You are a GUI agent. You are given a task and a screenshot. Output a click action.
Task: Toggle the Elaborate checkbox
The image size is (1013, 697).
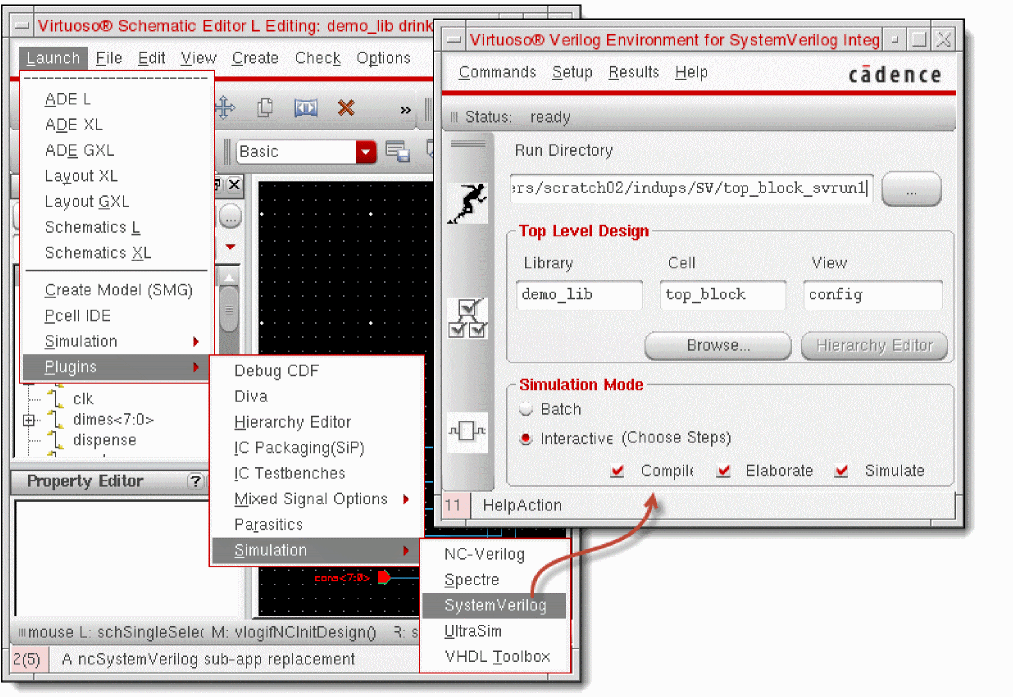point(724,471)
